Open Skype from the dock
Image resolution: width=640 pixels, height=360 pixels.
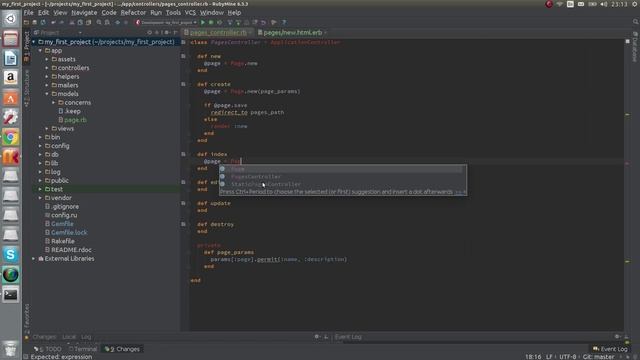11,255
